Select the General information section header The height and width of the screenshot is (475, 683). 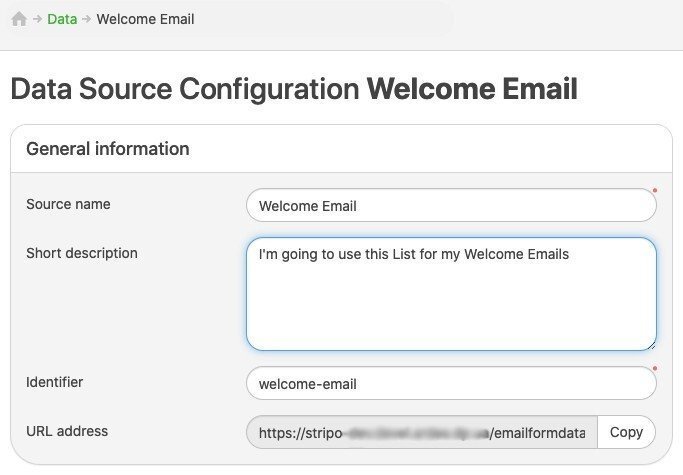pyautogui.click(x=108, y=149)
